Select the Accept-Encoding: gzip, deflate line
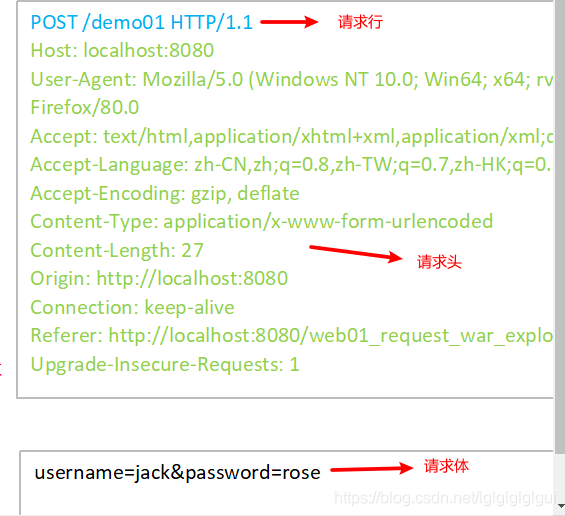This screenshot has width=565, height=516. click(x=165, y=194)
